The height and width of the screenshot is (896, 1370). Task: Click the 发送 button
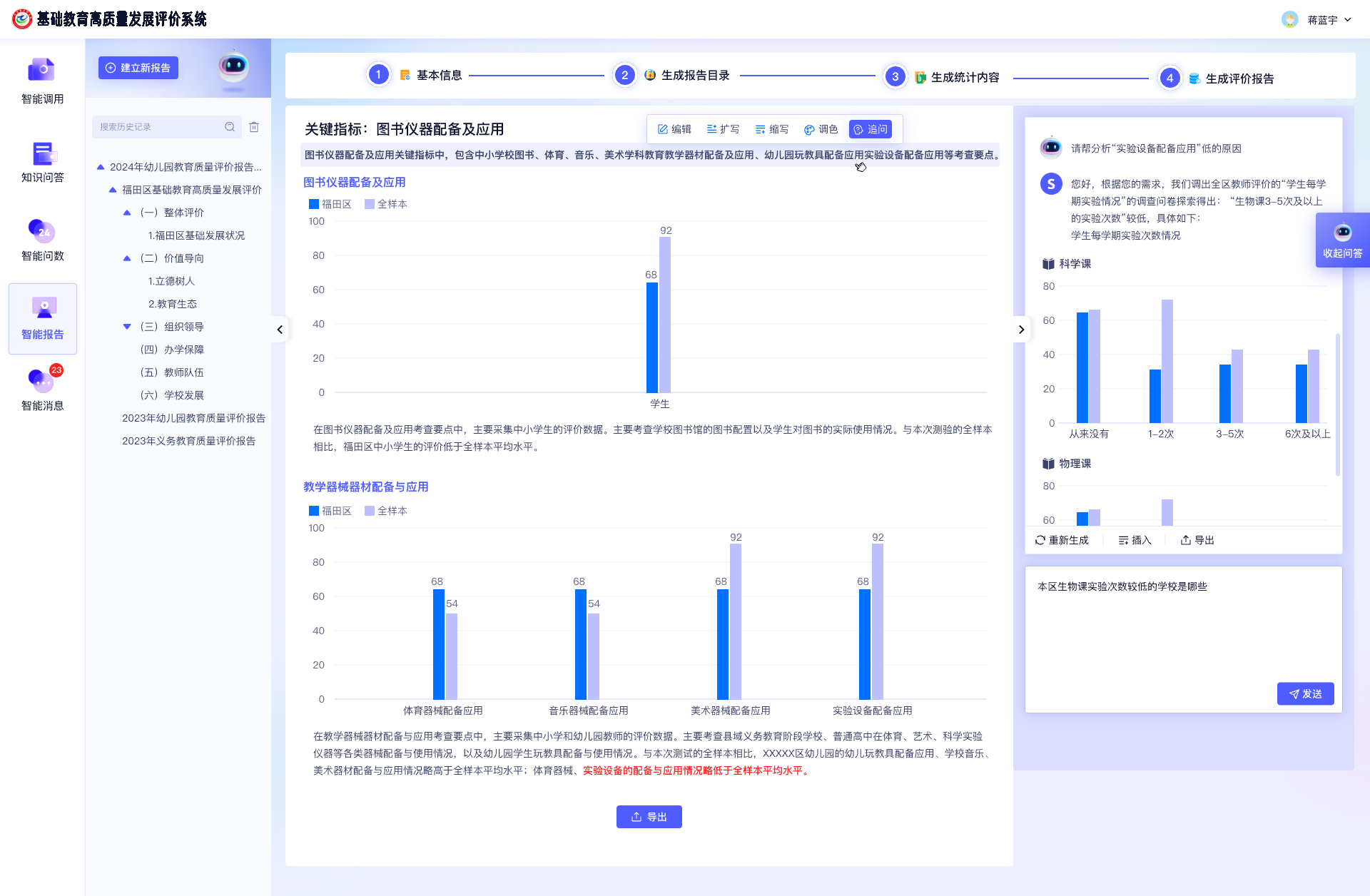[1305, 693]
